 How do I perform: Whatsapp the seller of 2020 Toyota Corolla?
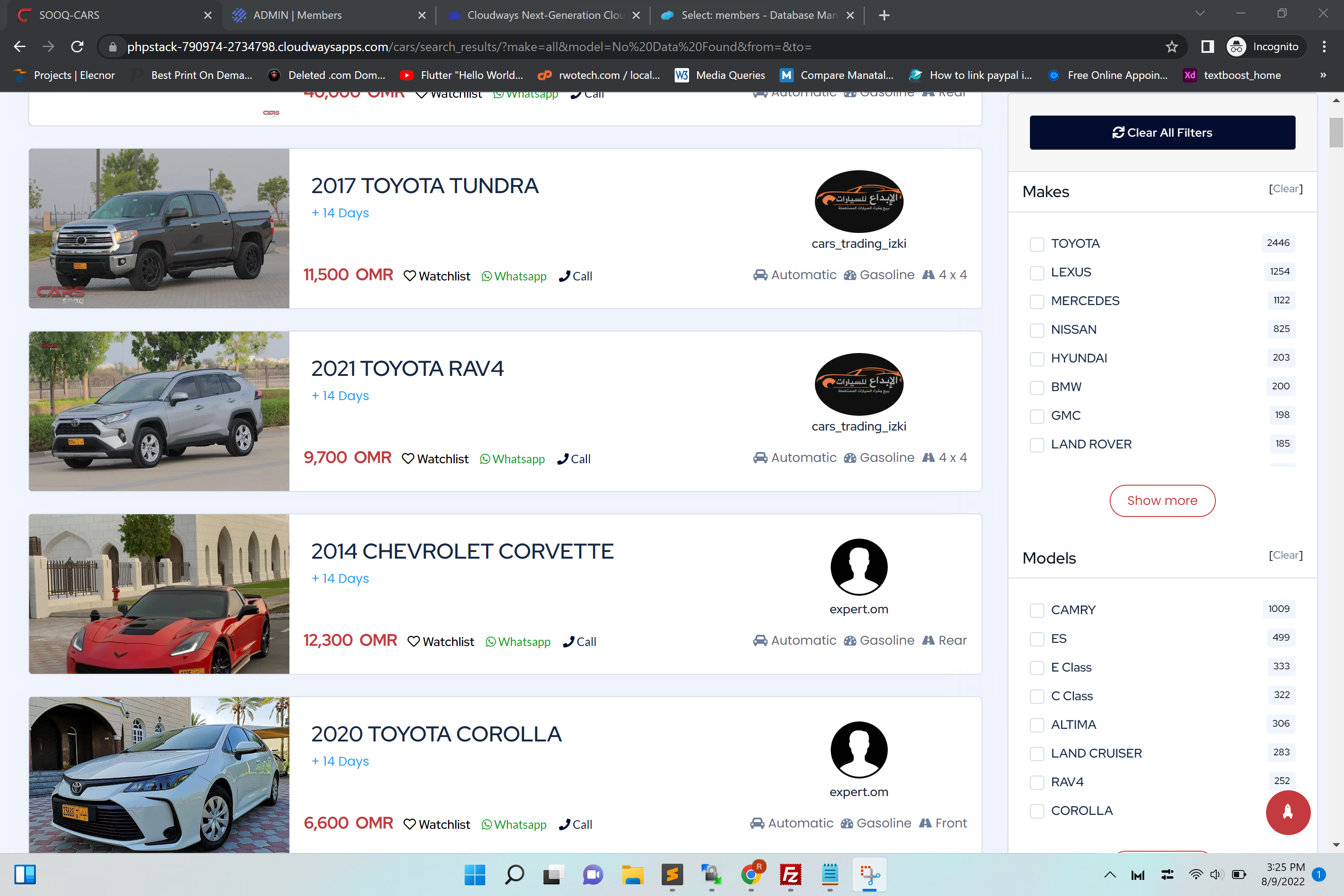[x=514, y=825]
